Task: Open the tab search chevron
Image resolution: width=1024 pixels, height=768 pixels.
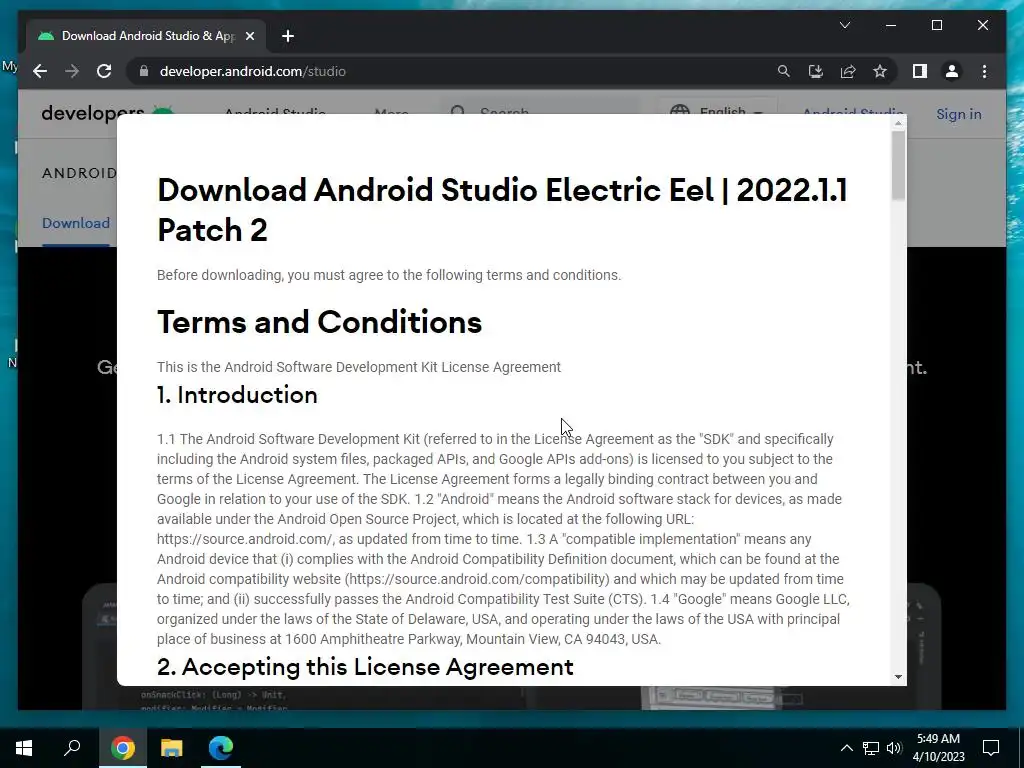Action: coord(844,25)
